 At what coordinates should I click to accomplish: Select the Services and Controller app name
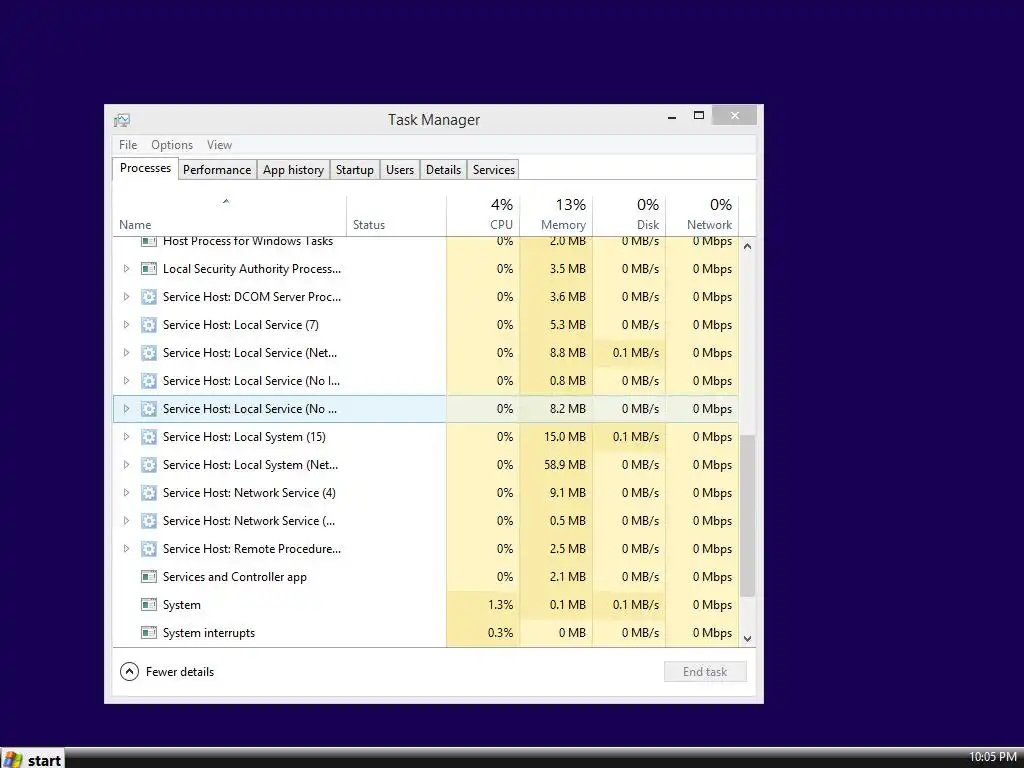[x=234, y=577]
